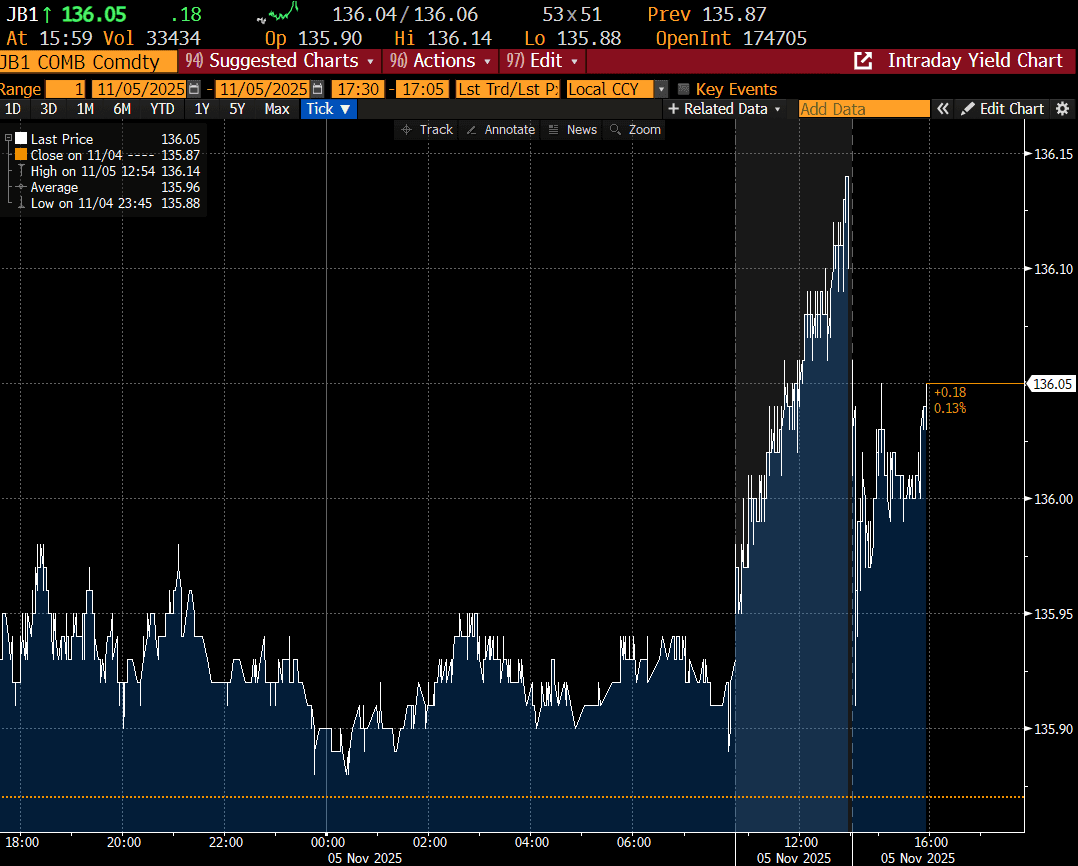Screen dimensions: 1078x866
Task: Select the Annotate pencil tool
Action: 500,130
